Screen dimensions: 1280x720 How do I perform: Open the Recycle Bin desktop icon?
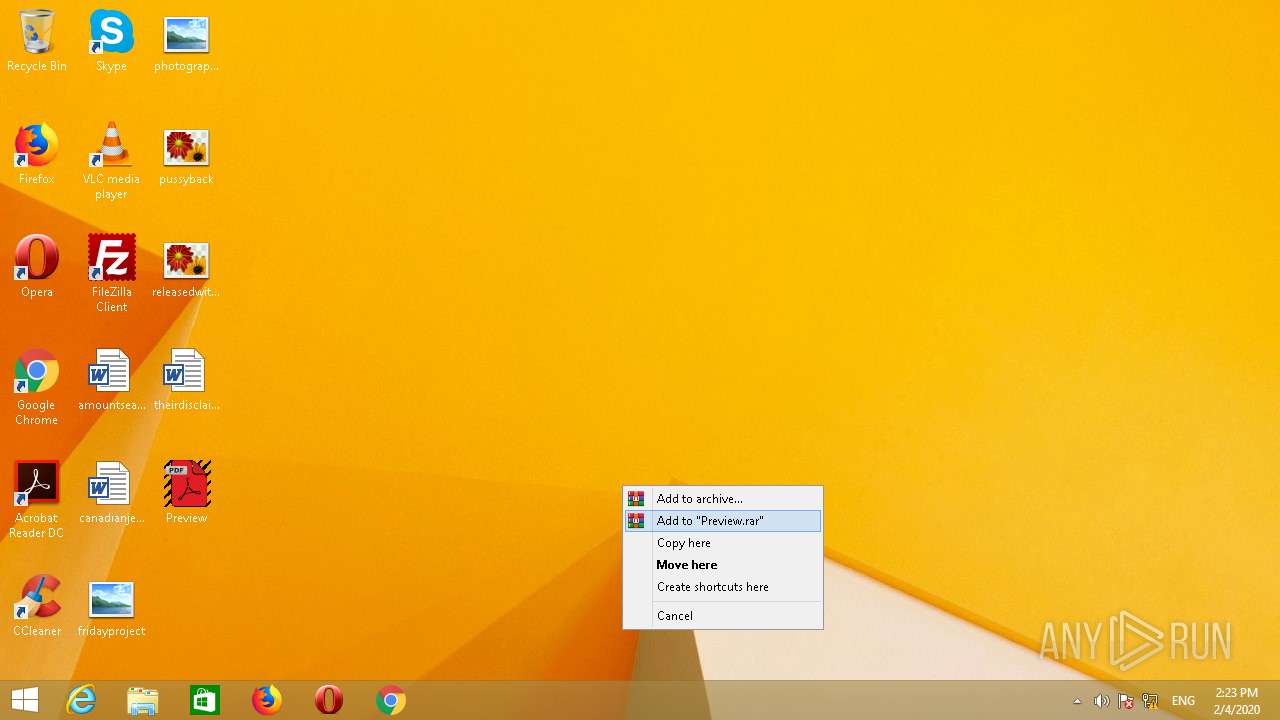37,41
